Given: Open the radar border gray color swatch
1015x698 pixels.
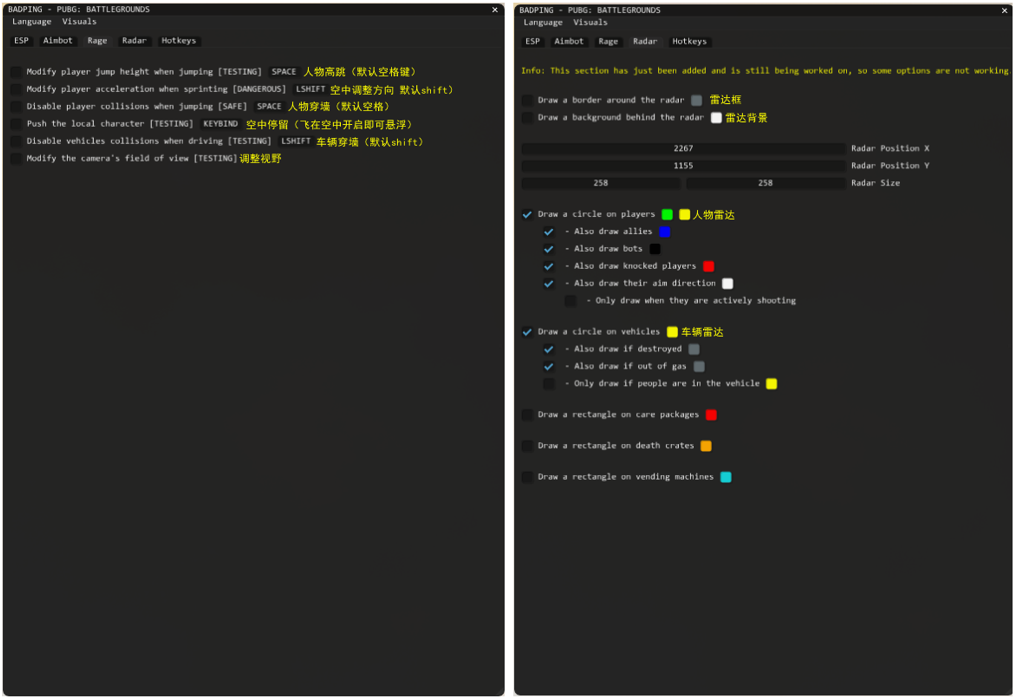Looking at the screenshot, I should click(697, 100).
